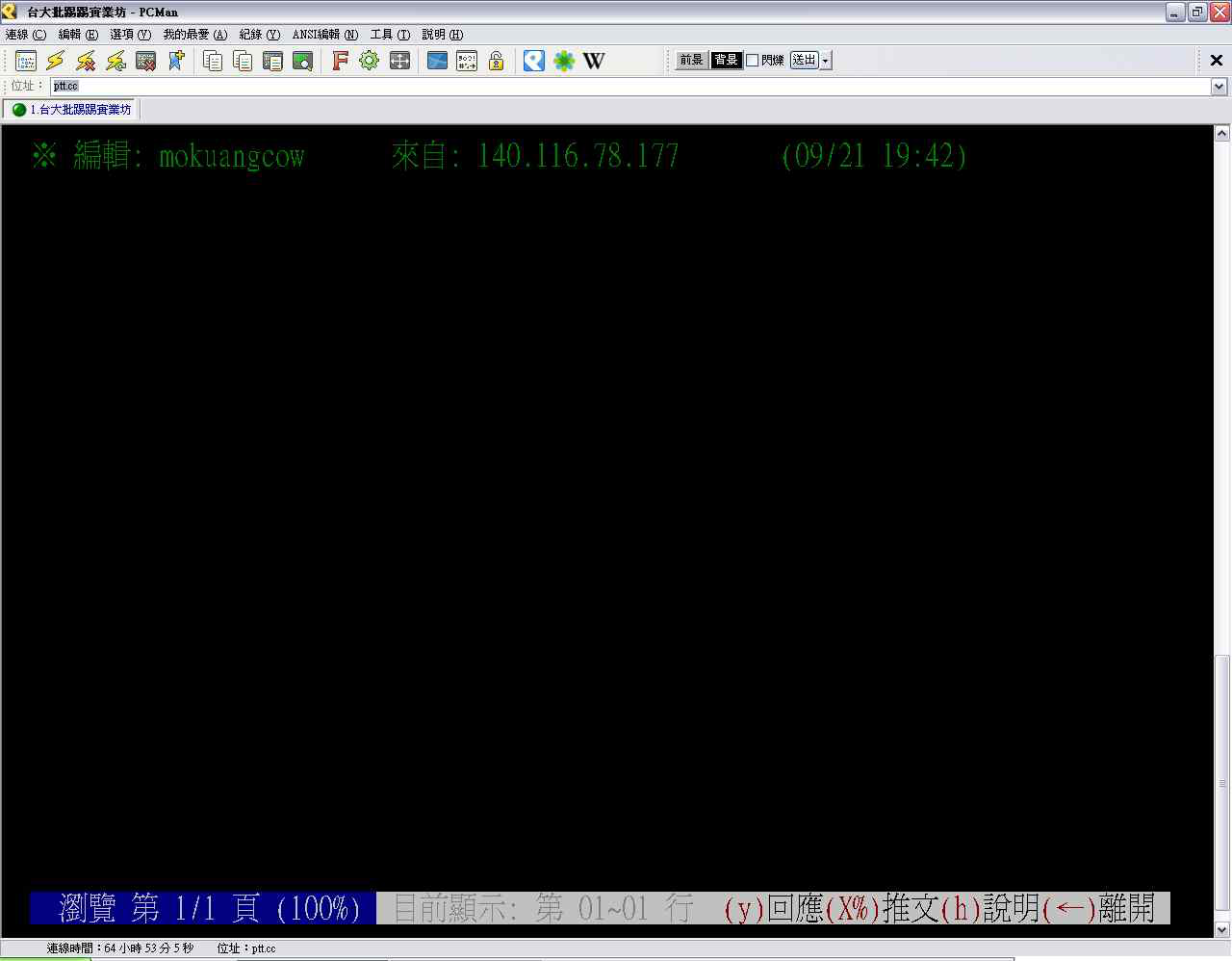Viewport: 1232px width, 961px height.
Task: Open the 紀錄 (Y) menu
Action: tap(260, 35)
